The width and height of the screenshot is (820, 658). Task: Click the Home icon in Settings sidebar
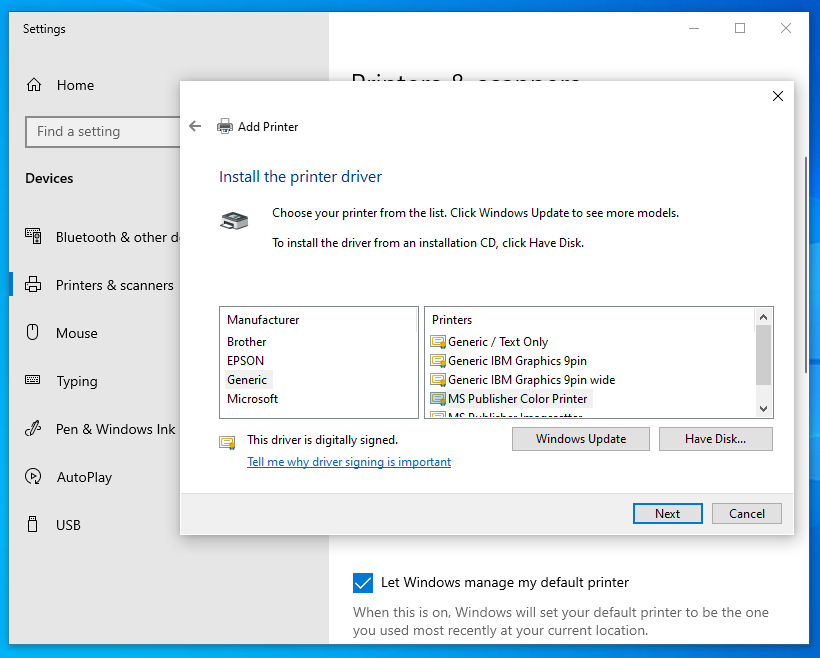coord(34,85)
